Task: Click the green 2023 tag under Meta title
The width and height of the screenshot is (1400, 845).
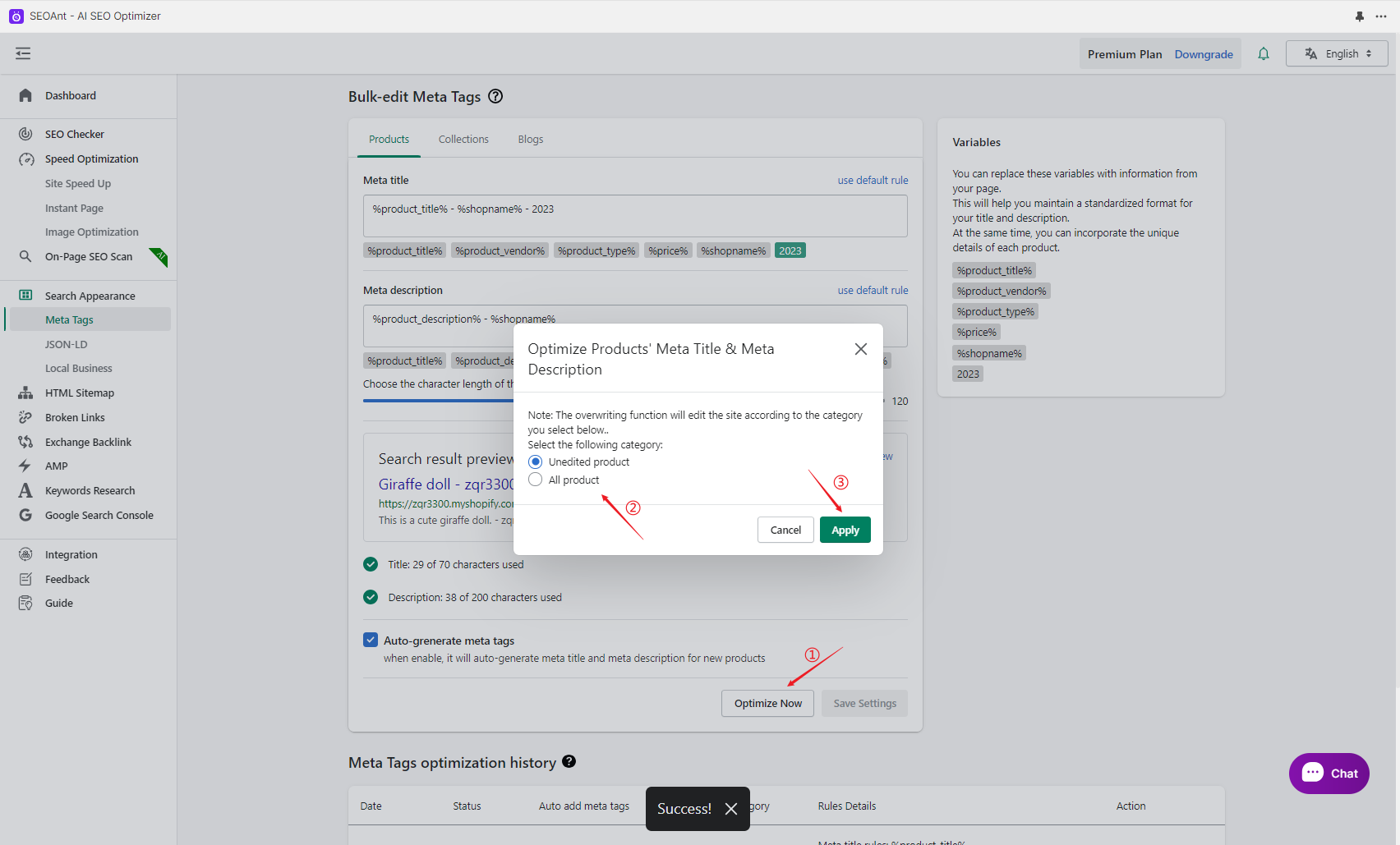Action: 790,250
